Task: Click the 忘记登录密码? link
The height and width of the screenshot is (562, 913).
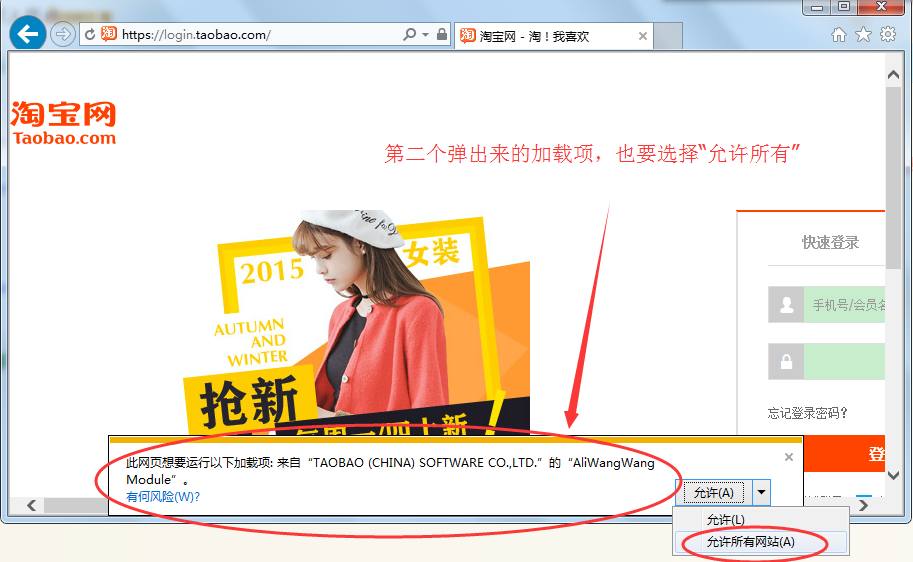Action: coord(808,412)
